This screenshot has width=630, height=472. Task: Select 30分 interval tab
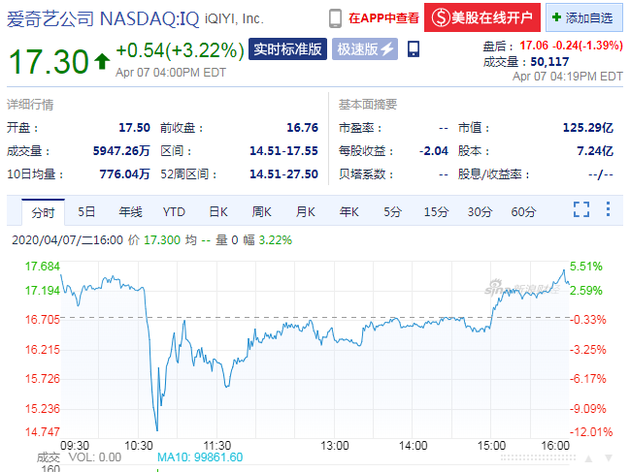pos(480,212)
